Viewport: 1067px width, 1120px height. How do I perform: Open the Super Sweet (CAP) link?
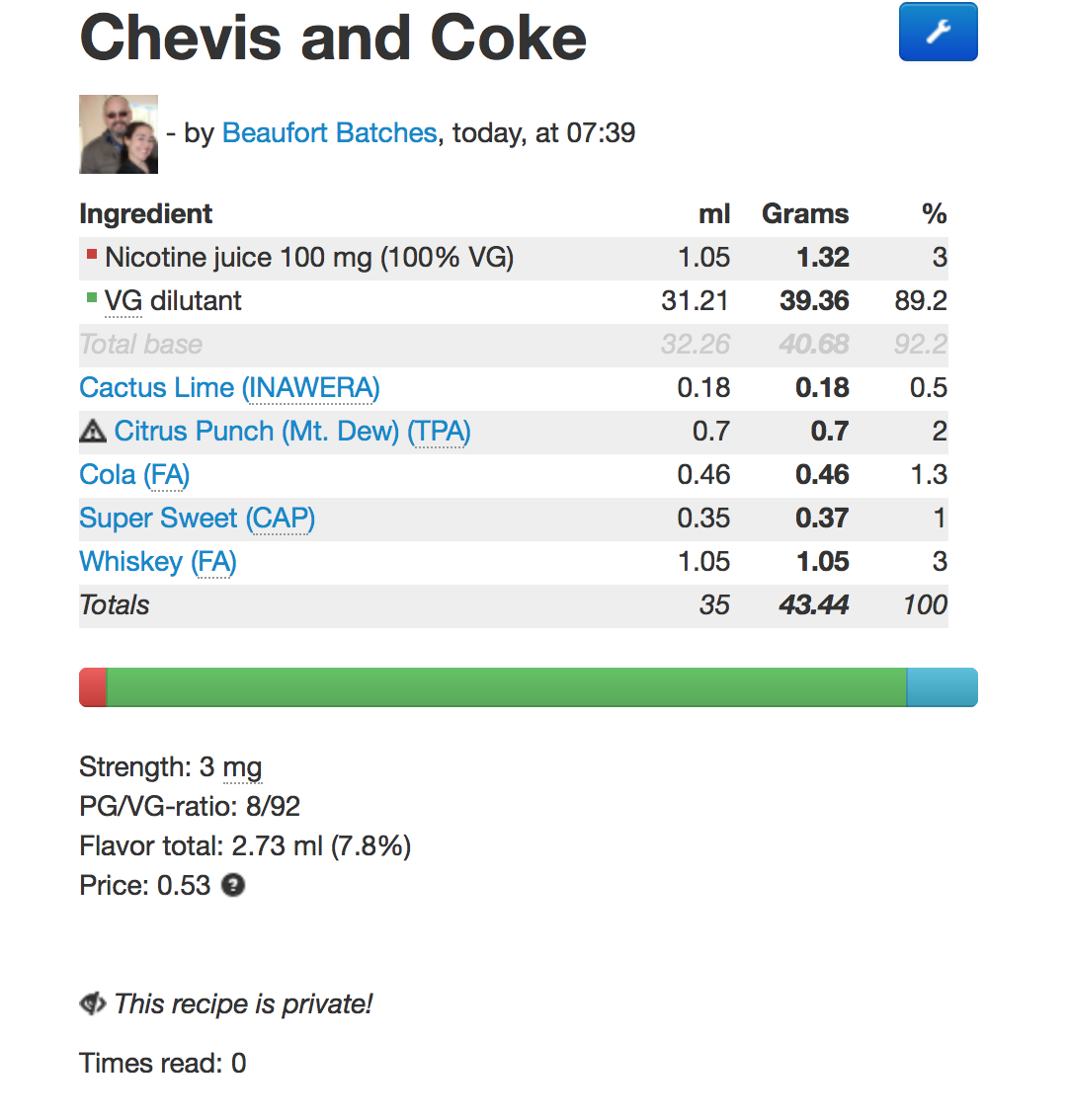coord(198,519)
